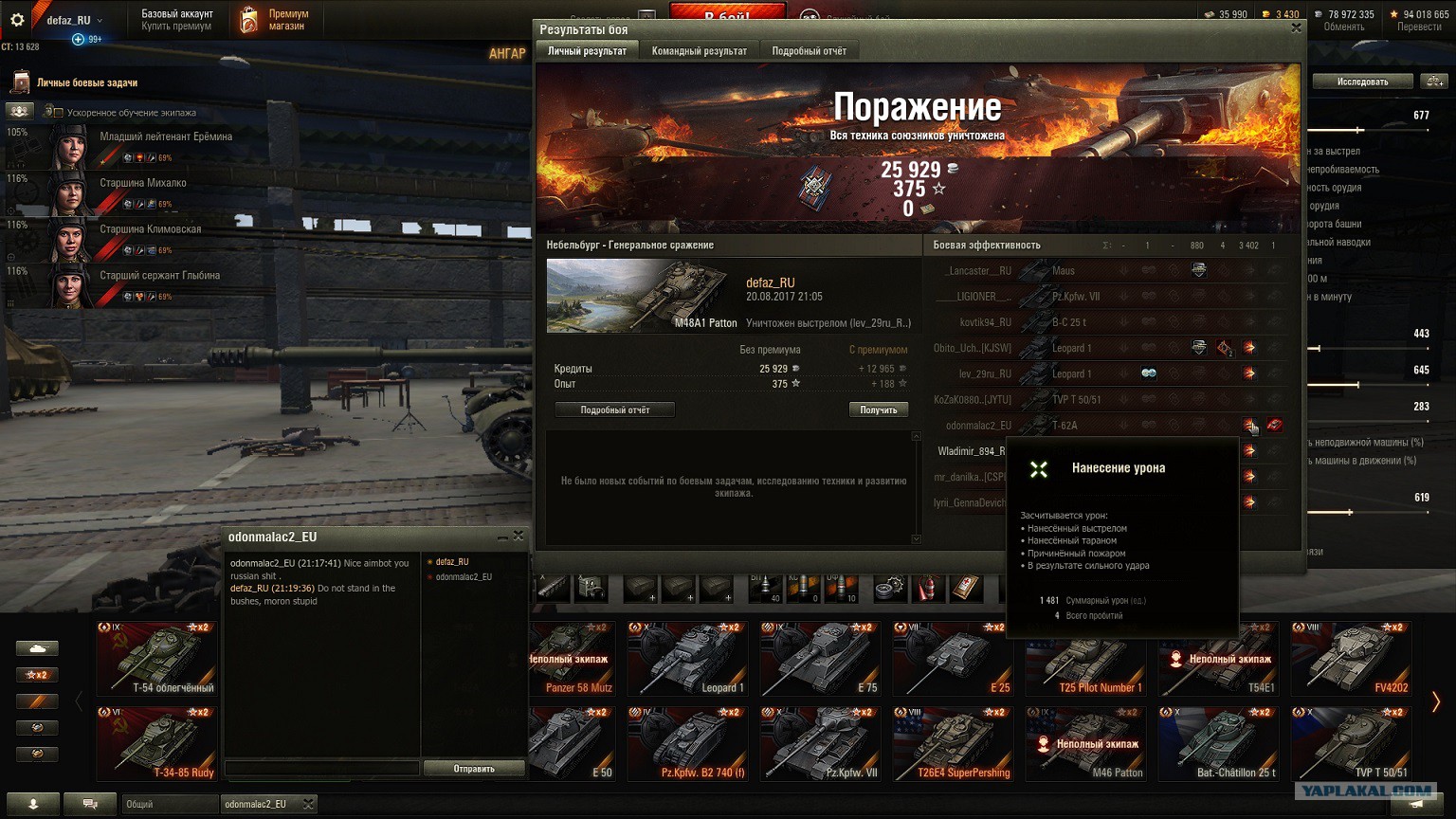Open the chat channels icon in bottom bar

click(90, 804)
